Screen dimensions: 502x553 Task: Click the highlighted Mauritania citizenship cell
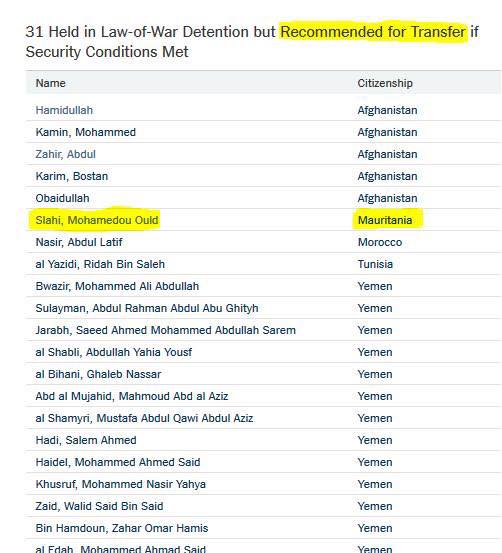[385, 220]
